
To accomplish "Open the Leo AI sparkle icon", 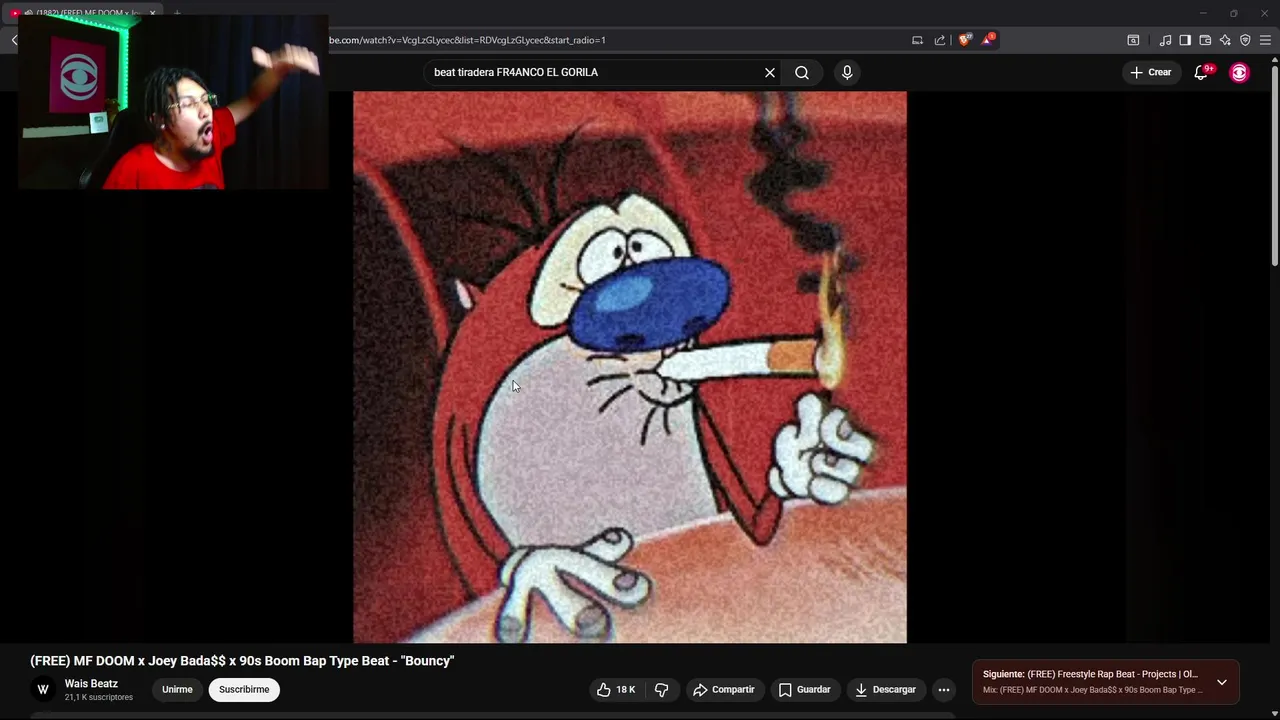I will (x=1225, y=40).
